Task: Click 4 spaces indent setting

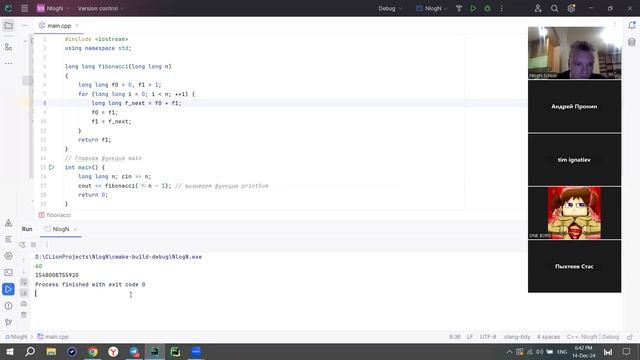Action: pyautogui.click(x=548, y=337)
